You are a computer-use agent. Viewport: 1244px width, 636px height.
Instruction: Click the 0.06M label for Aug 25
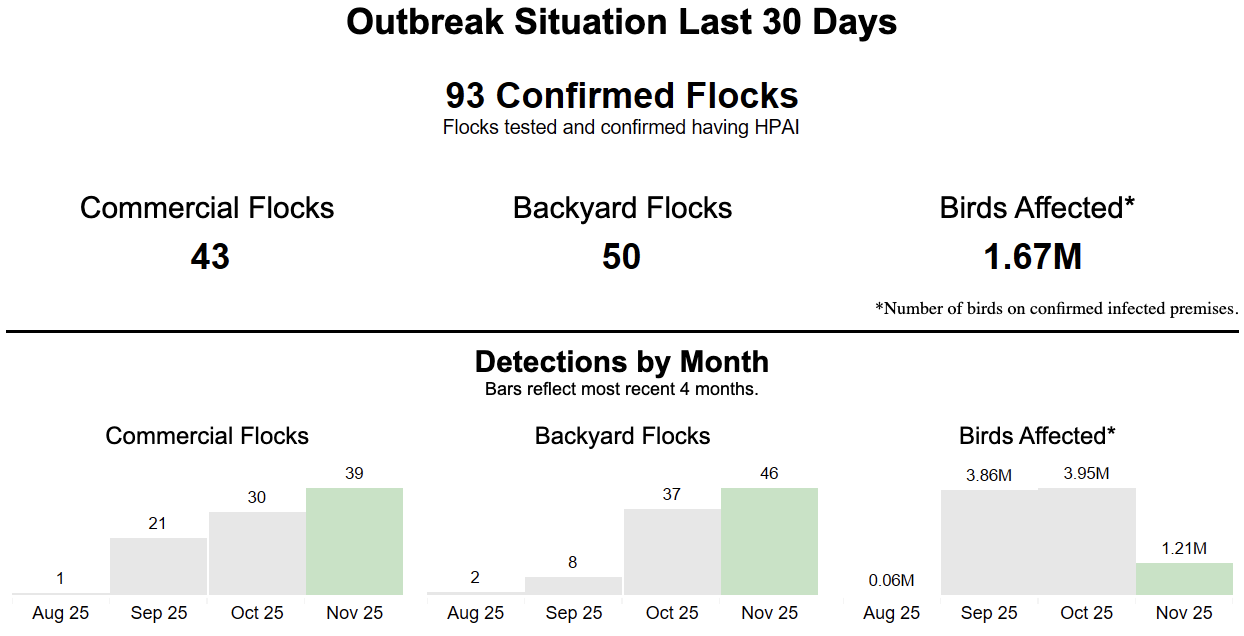point(891,580)
